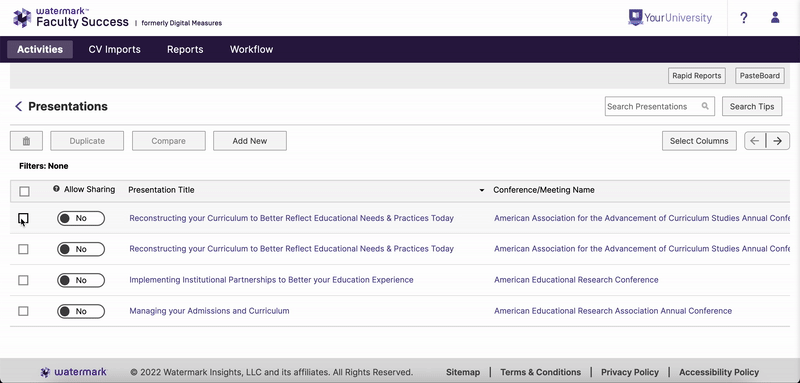Click the Presentation Title sort arrow
Viewport: 800px width, 383px height.
(x=481, y=190)
